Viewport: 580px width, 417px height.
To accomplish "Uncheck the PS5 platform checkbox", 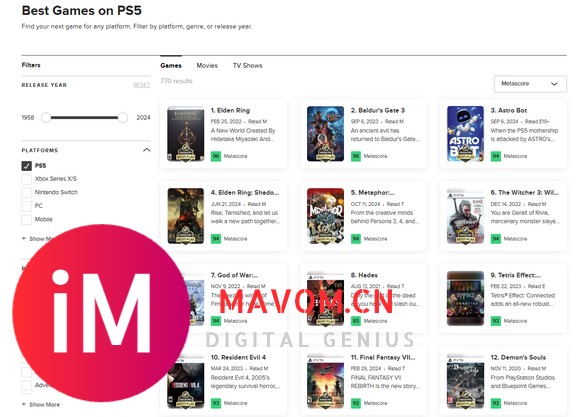I will point(26,166).
